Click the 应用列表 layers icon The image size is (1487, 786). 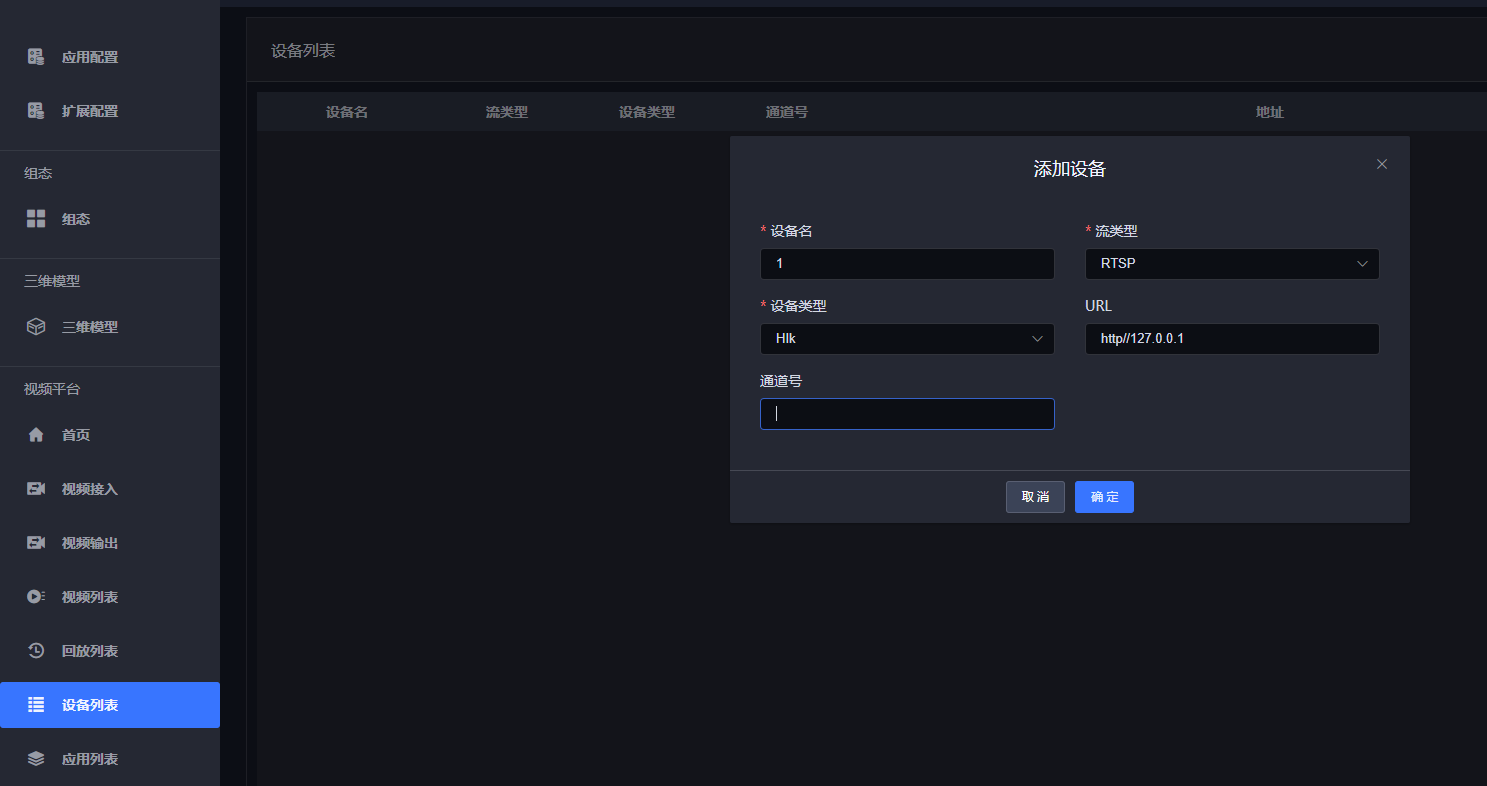coord(36,759)
